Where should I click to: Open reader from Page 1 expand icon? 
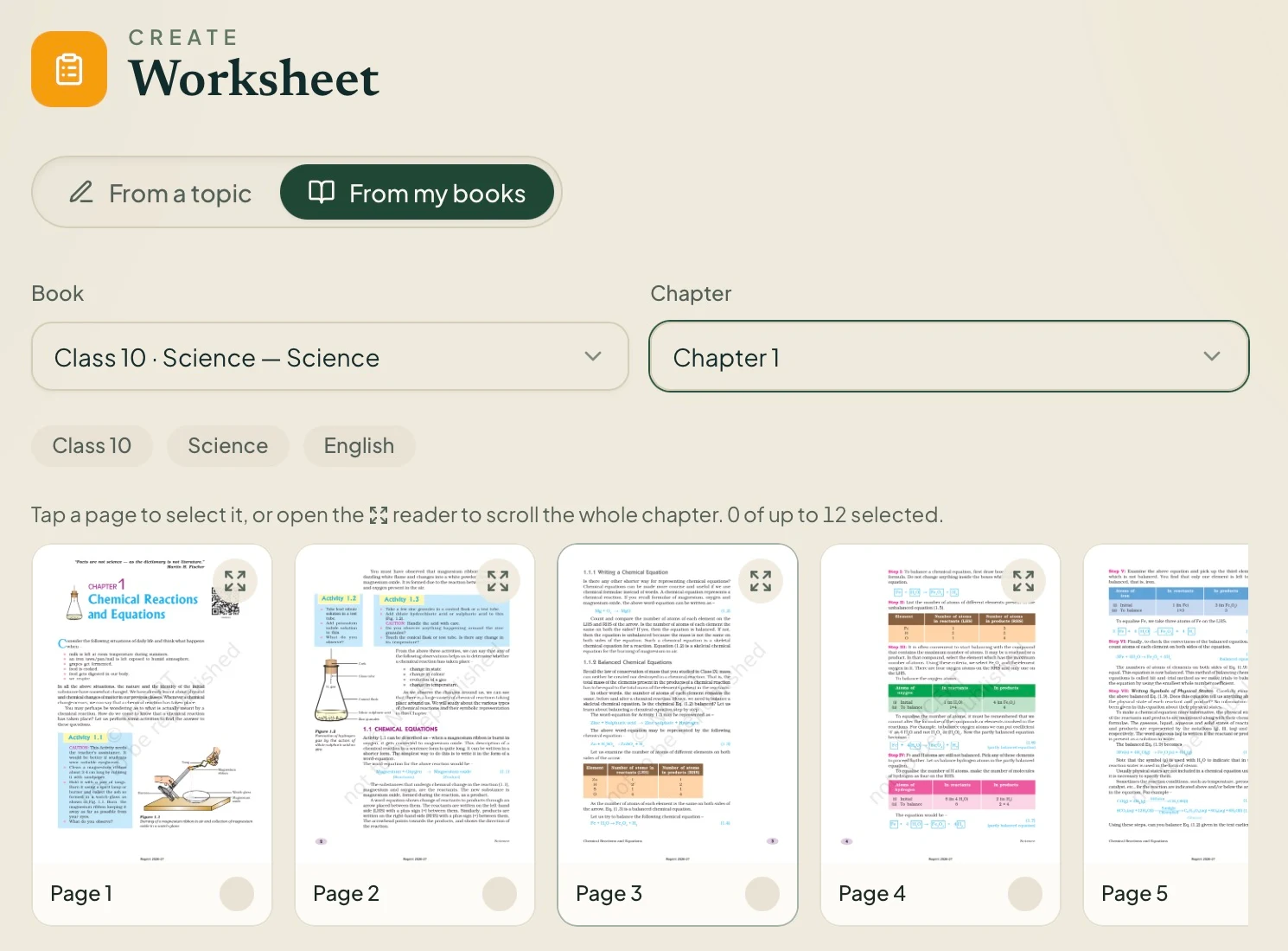click(x=235, y=581)
